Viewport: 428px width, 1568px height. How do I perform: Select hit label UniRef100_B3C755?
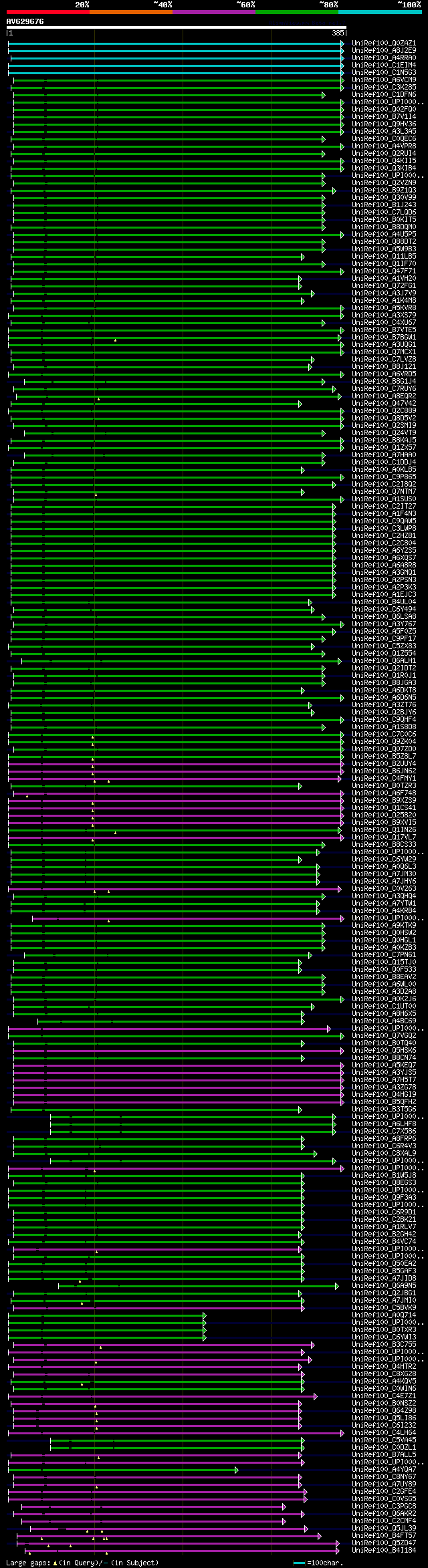(x=384, y=1344)
